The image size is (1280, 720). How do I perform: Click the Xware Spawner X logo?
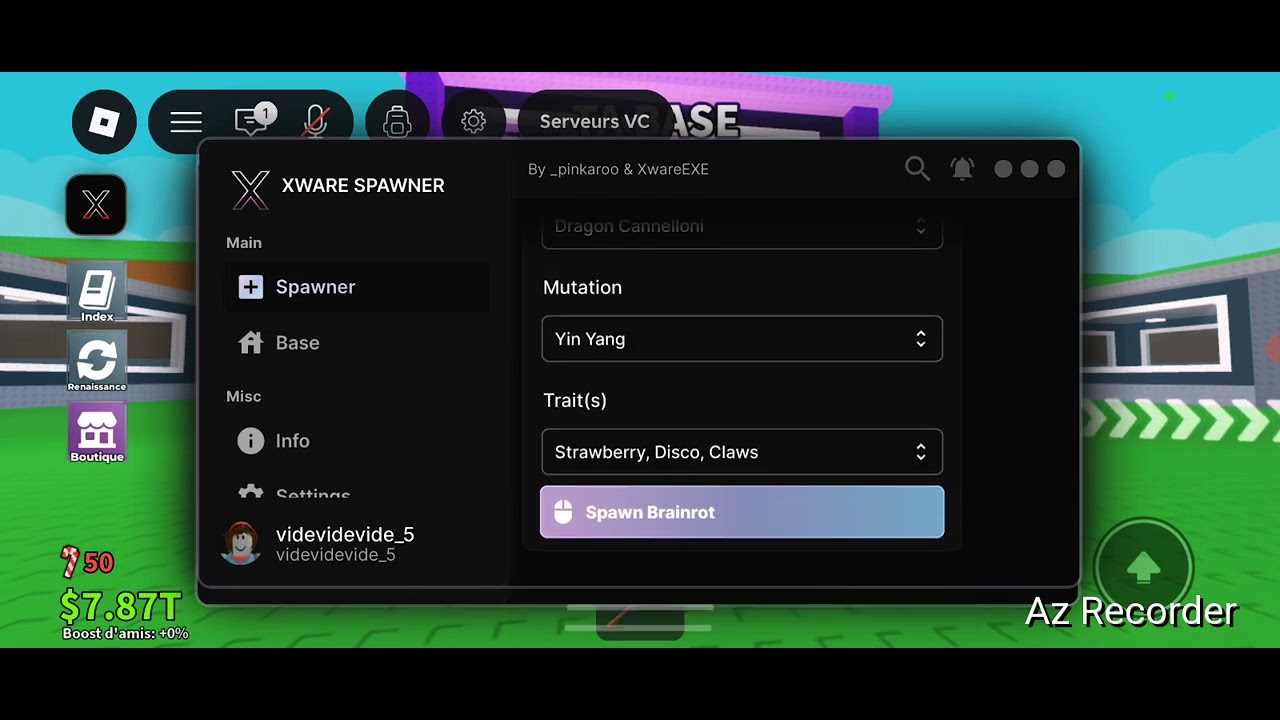click(x=250, y=188)
